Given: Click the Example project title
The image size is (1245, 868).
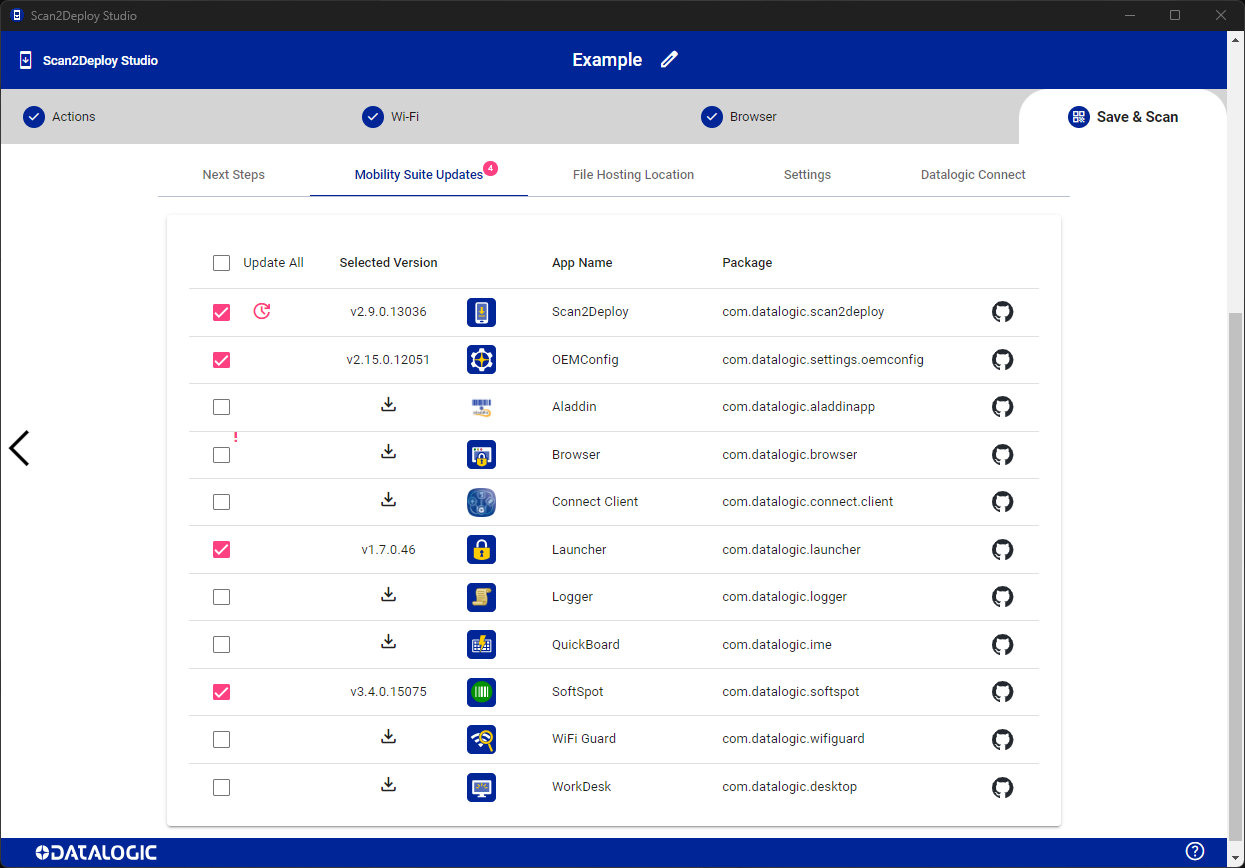Looking at the screenshot, I should [607, 60].
